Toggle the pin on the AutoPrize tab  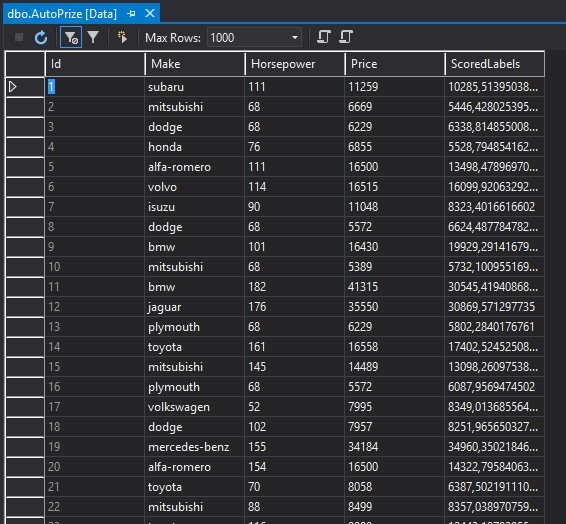131,14
